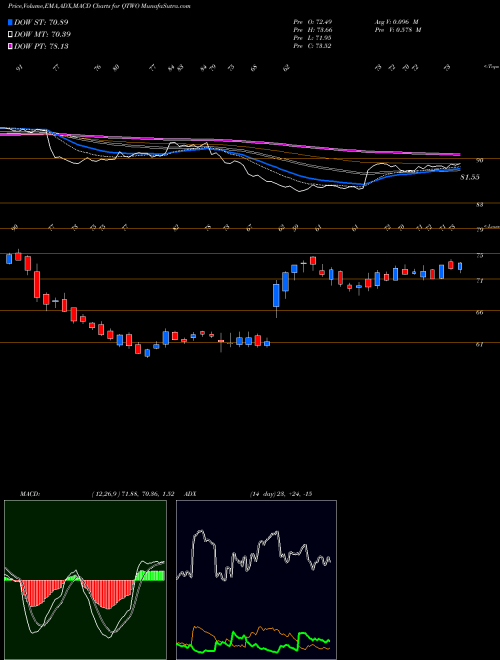This screenshot has width=500, height=660.
Task: Click the white DOW MT legend swatch
Action: point(11,35)
